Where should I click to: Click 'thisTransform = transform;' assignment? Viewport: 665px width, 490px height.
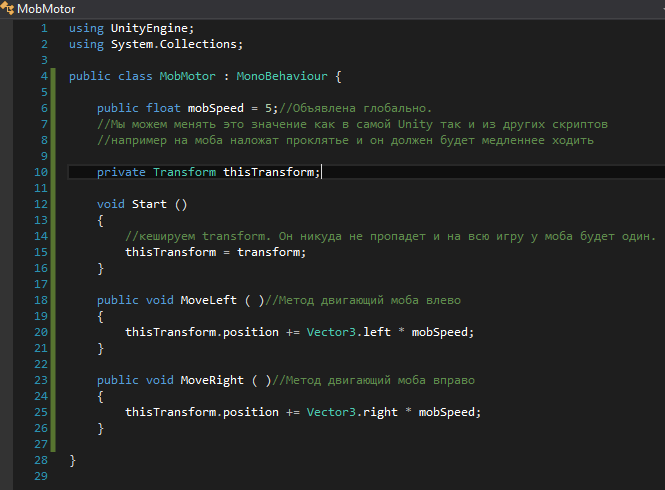(215, 252)
